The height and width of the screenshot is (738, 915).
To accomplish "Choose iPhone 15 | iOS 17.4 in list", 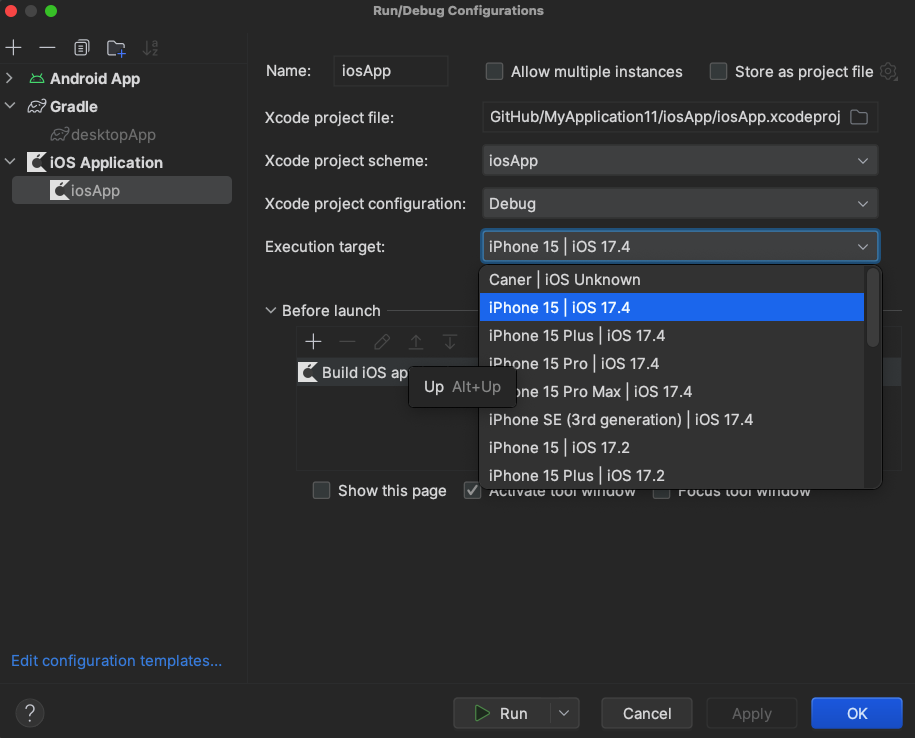I will coord(671,307).
